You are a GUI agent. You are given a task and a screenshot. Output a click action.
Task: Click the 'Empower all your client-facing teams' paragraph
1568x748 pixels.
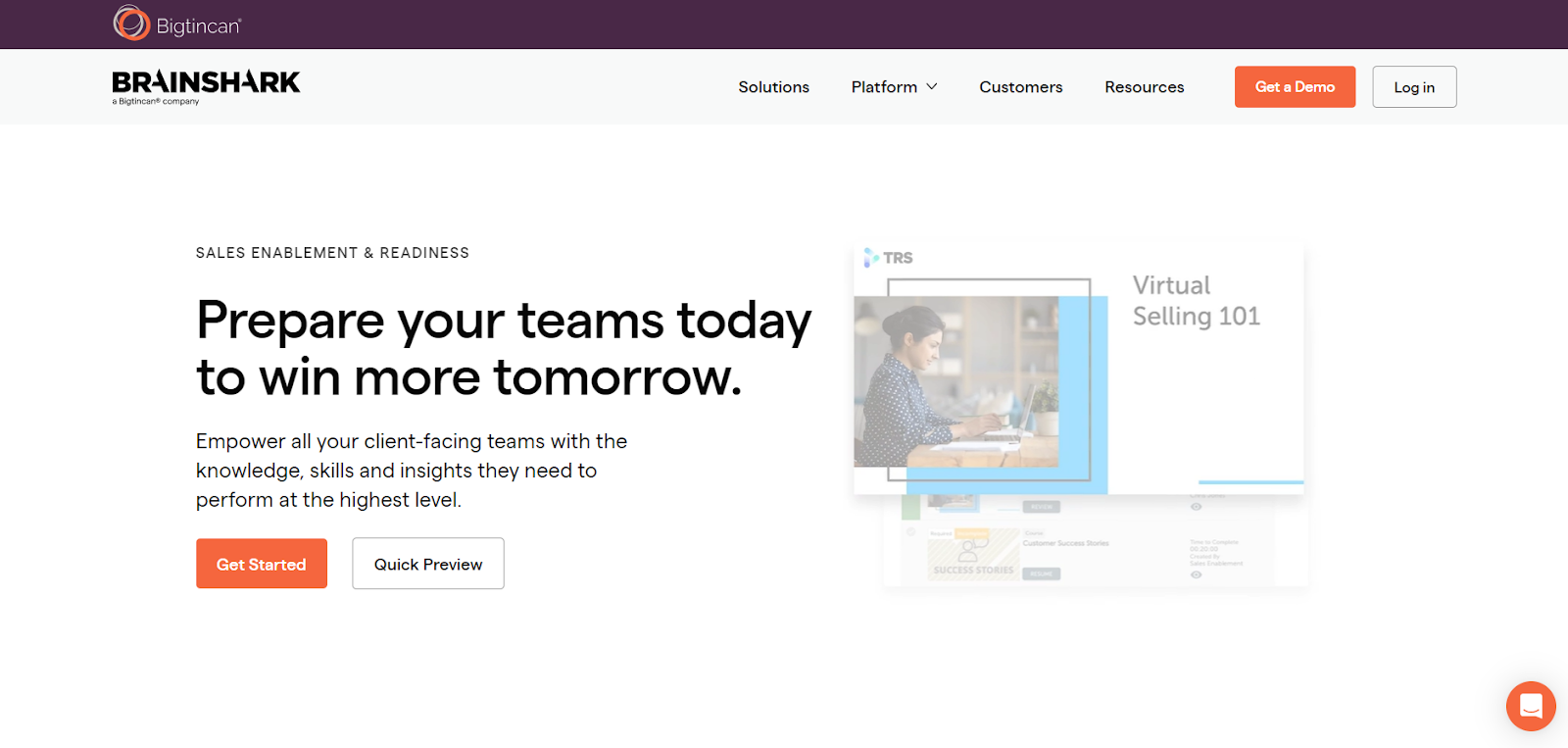pyautogui.click(x=412, y=471)
